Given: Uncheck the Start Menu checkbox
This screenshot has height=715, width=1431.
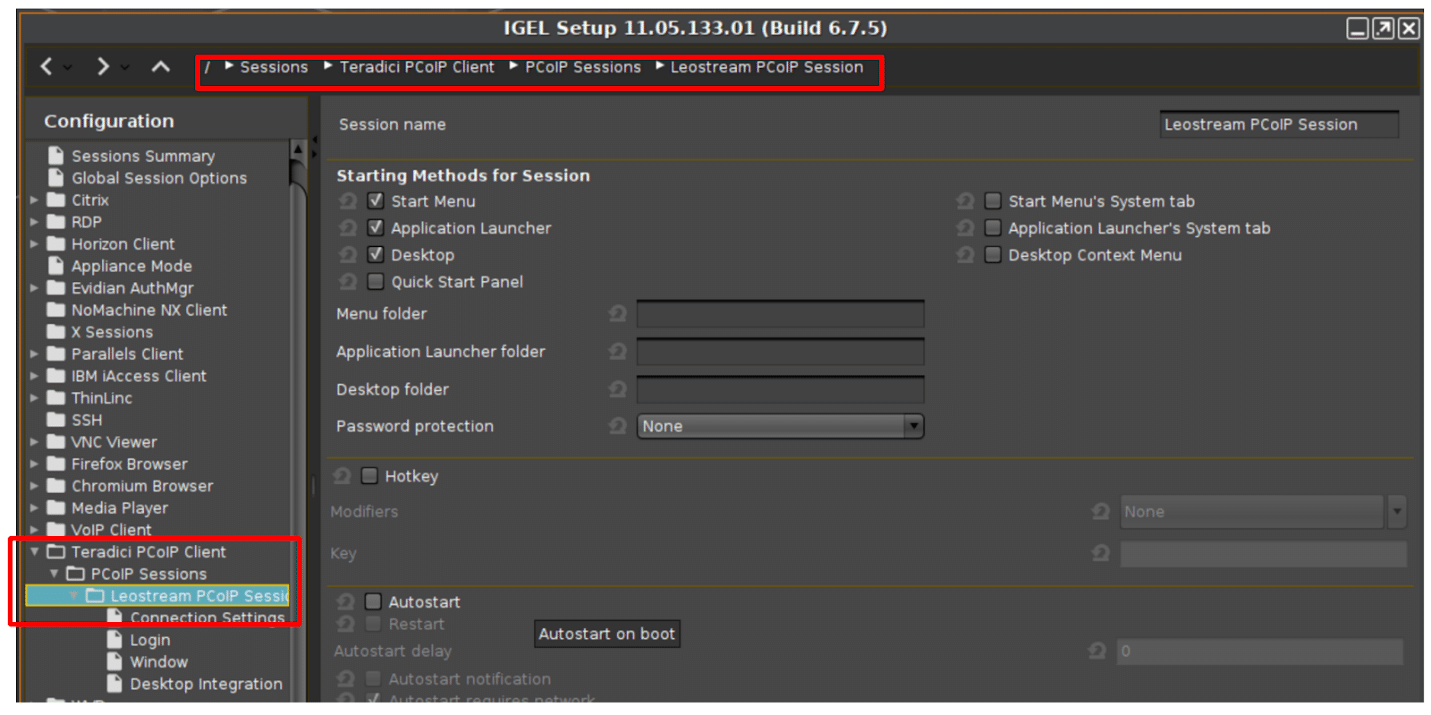Looking at the screenshot, I should (x=376, y=201).
